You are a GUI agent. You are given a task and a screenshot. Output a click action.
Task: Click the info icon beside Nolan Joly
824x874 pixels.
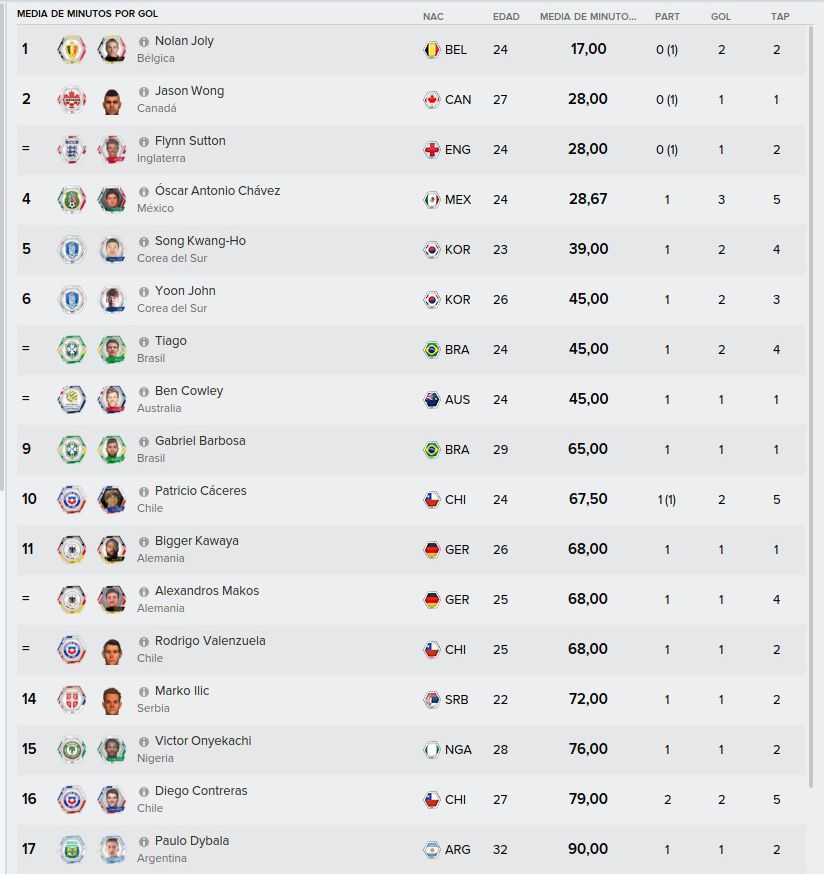(x=144, y=42)
